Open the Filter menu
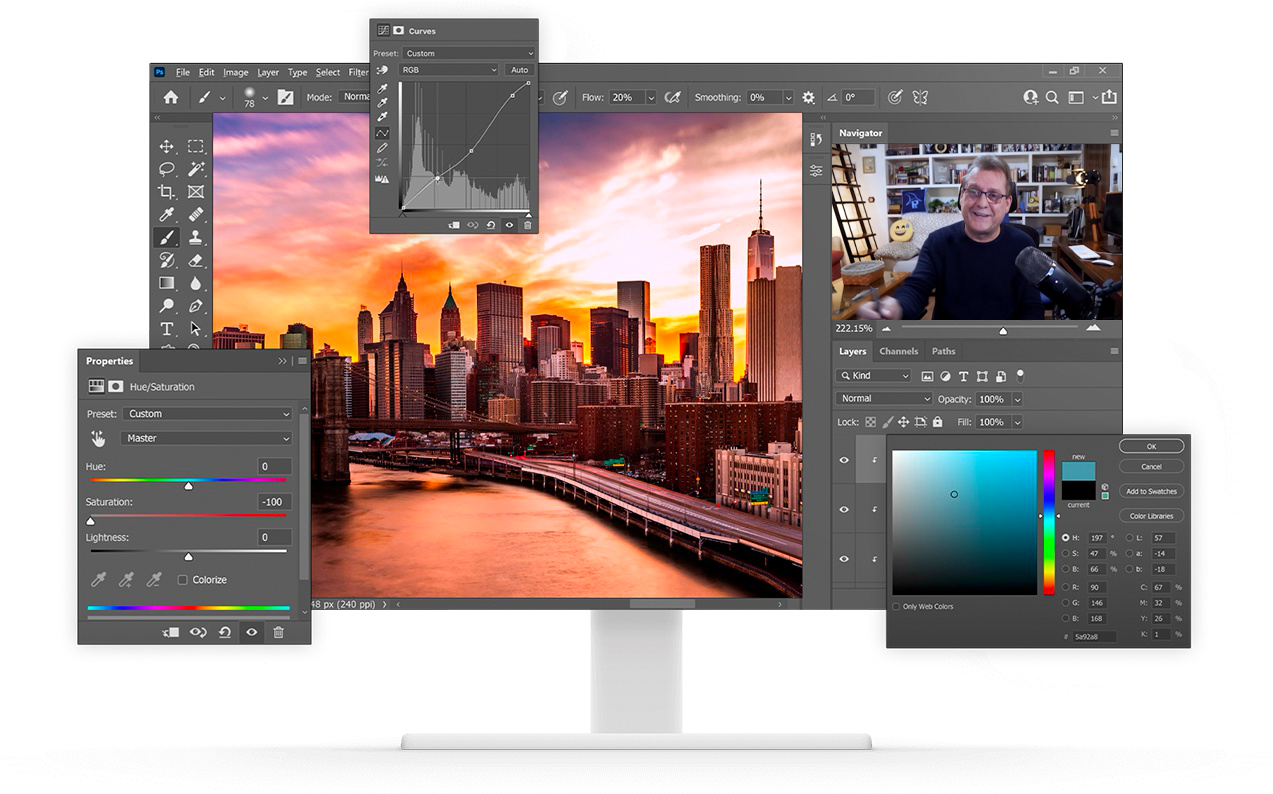This screenshot has width=1273, height=794. coord(358,73)
